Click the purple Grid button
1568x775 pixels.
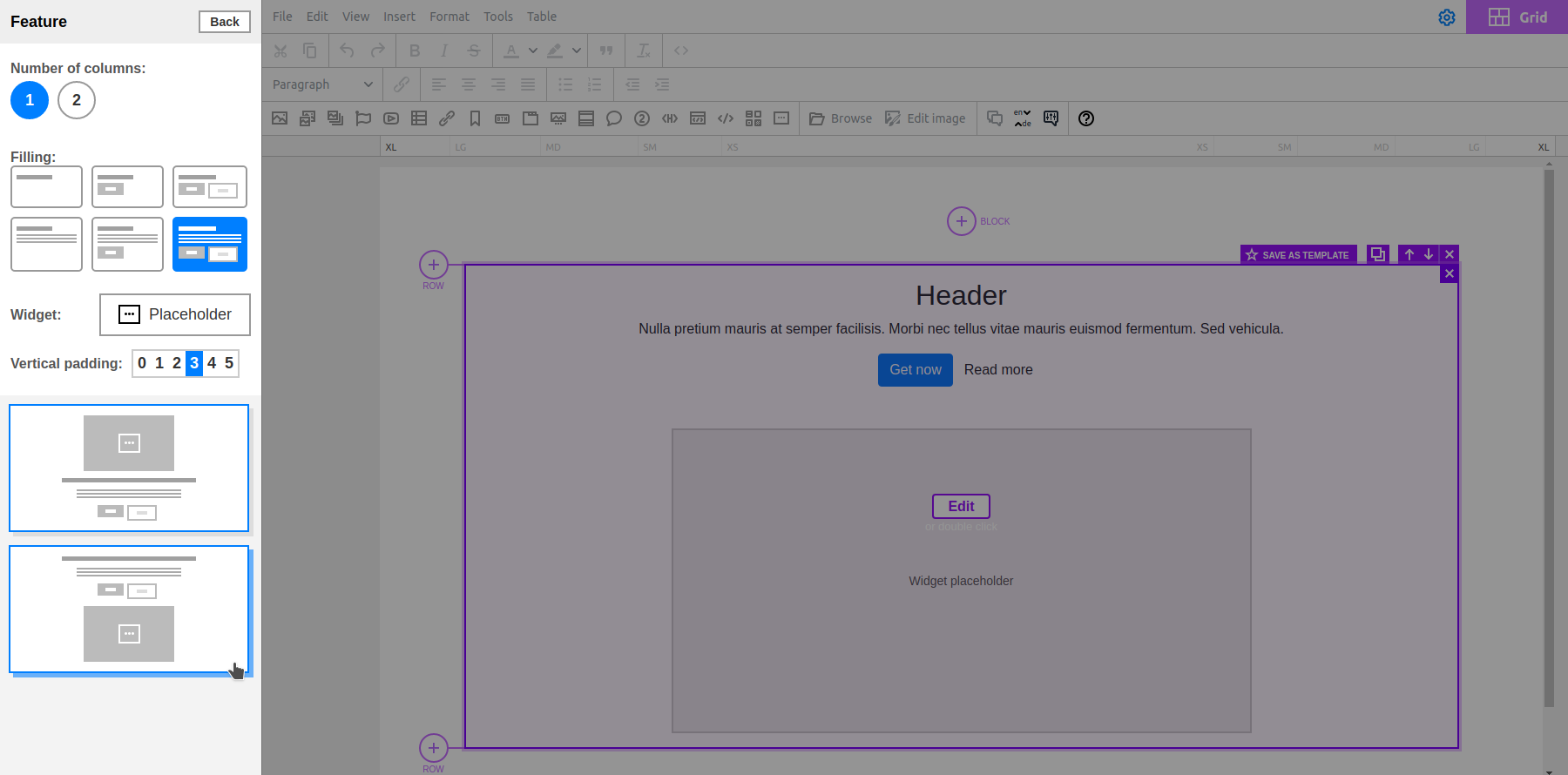point(1517,17)
